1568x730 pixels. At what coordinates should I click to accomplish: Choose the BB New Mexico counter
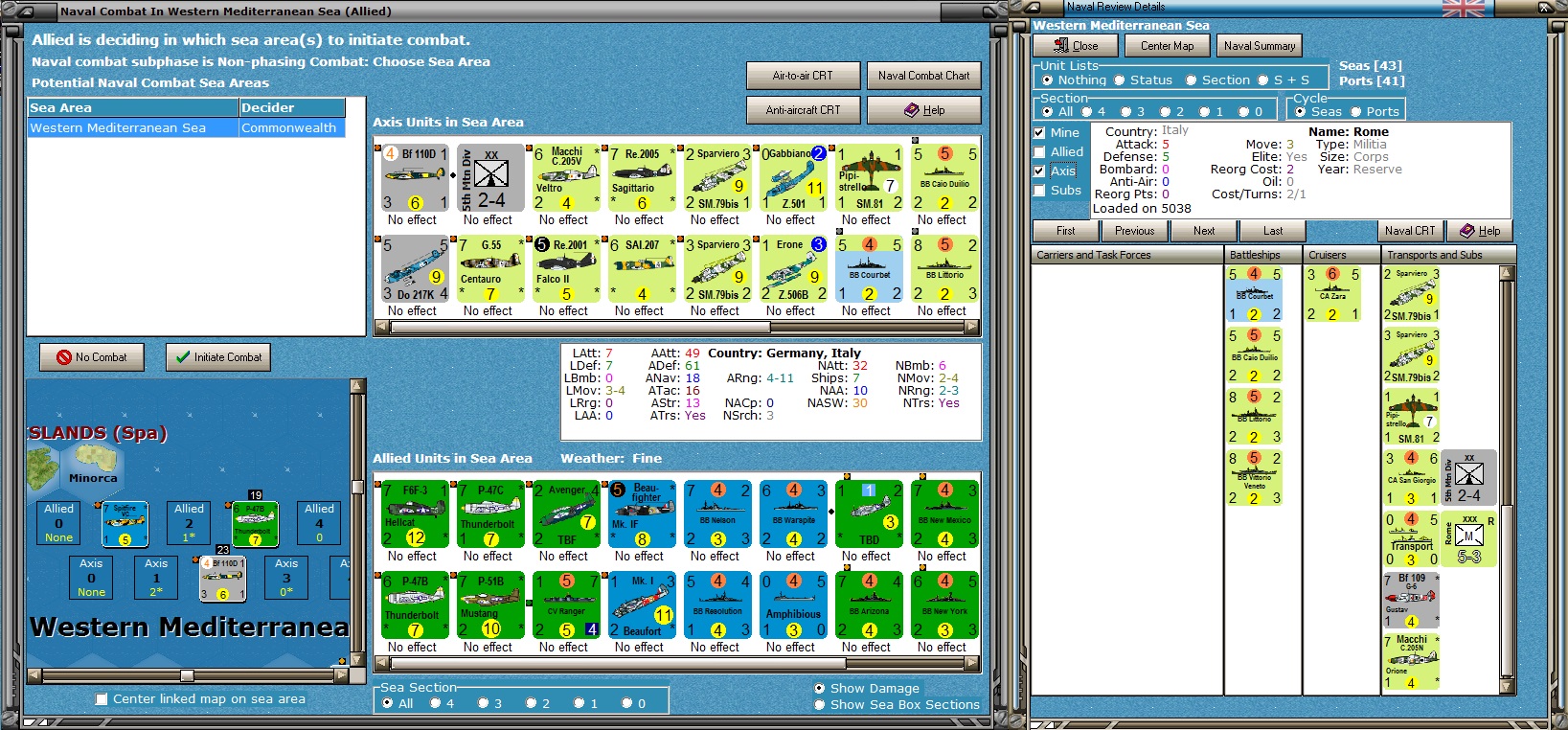pos(945,514)
